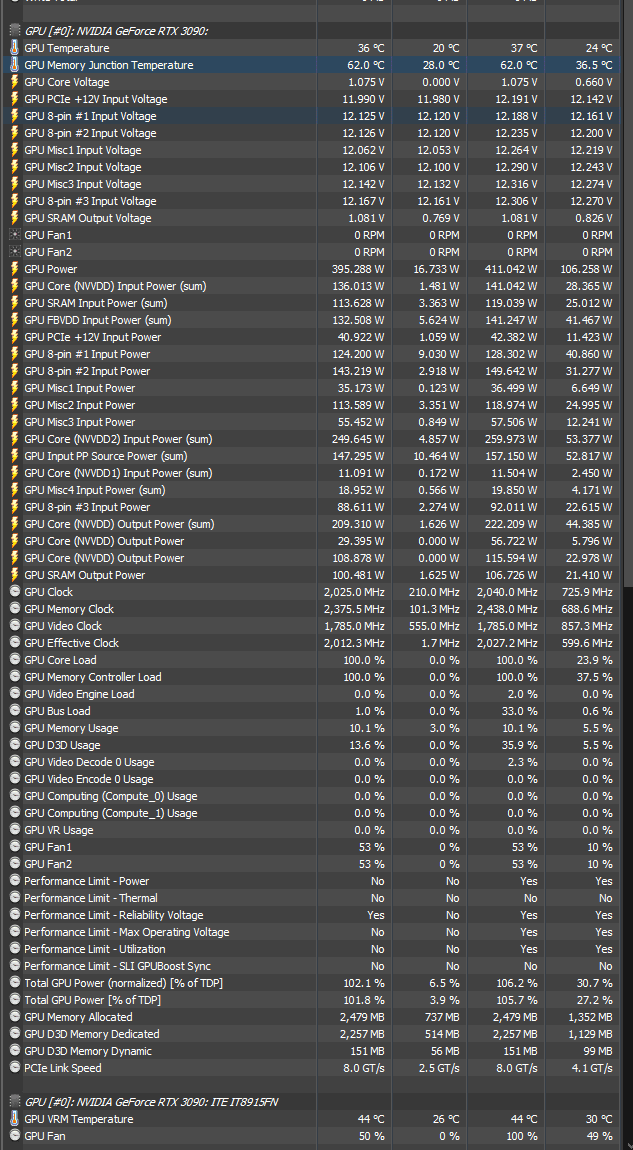Click lightning icon of GPU Misc4 Input Power (sum)

coord(15,489)
